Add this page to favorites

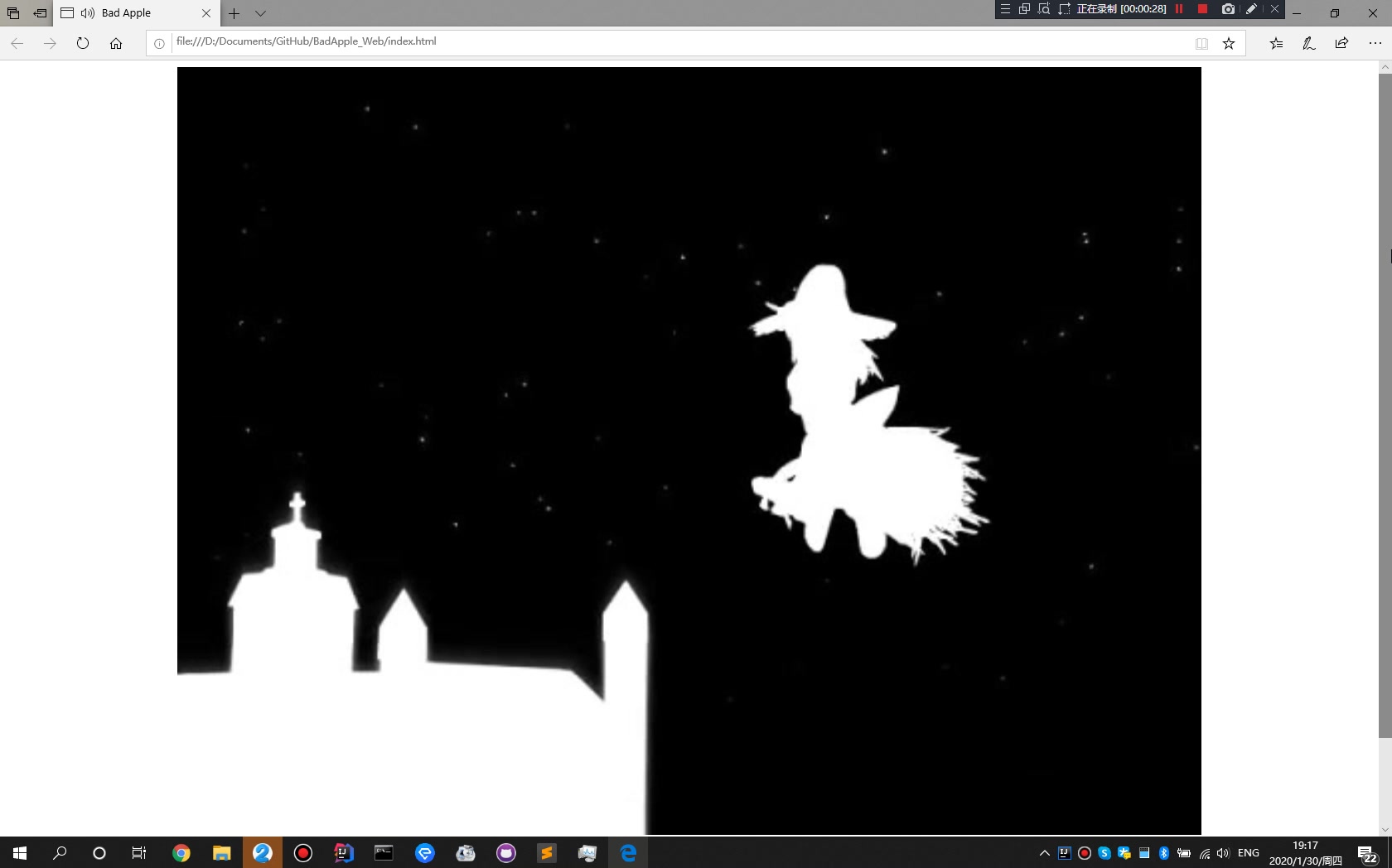coord(1229,43)
